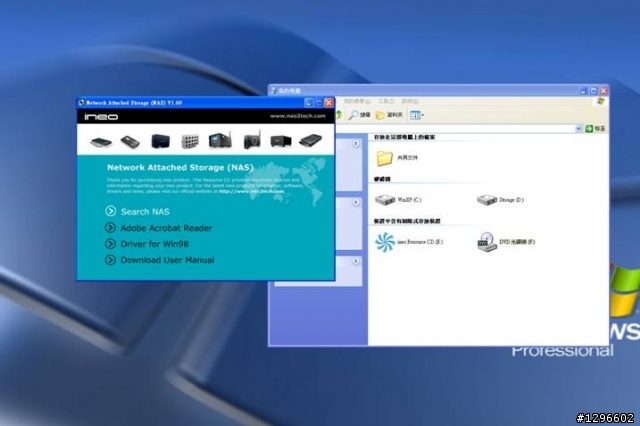Viewport: 640px width, 426px height.
Task: Open the address bar dropdown arrow
Action: pos(578,129)
